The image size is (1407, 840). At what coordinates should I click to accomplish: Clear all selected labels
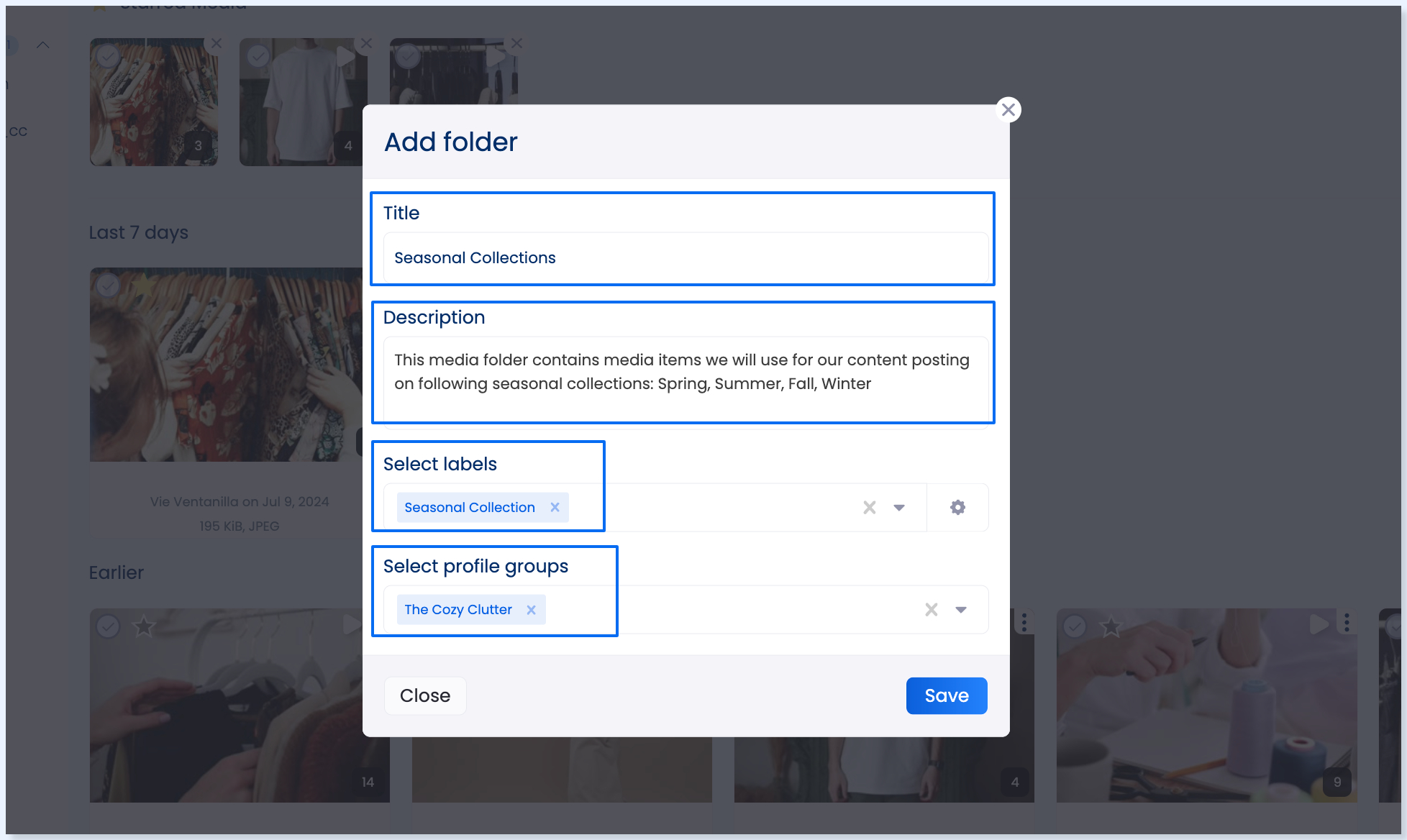coord(870,508)
